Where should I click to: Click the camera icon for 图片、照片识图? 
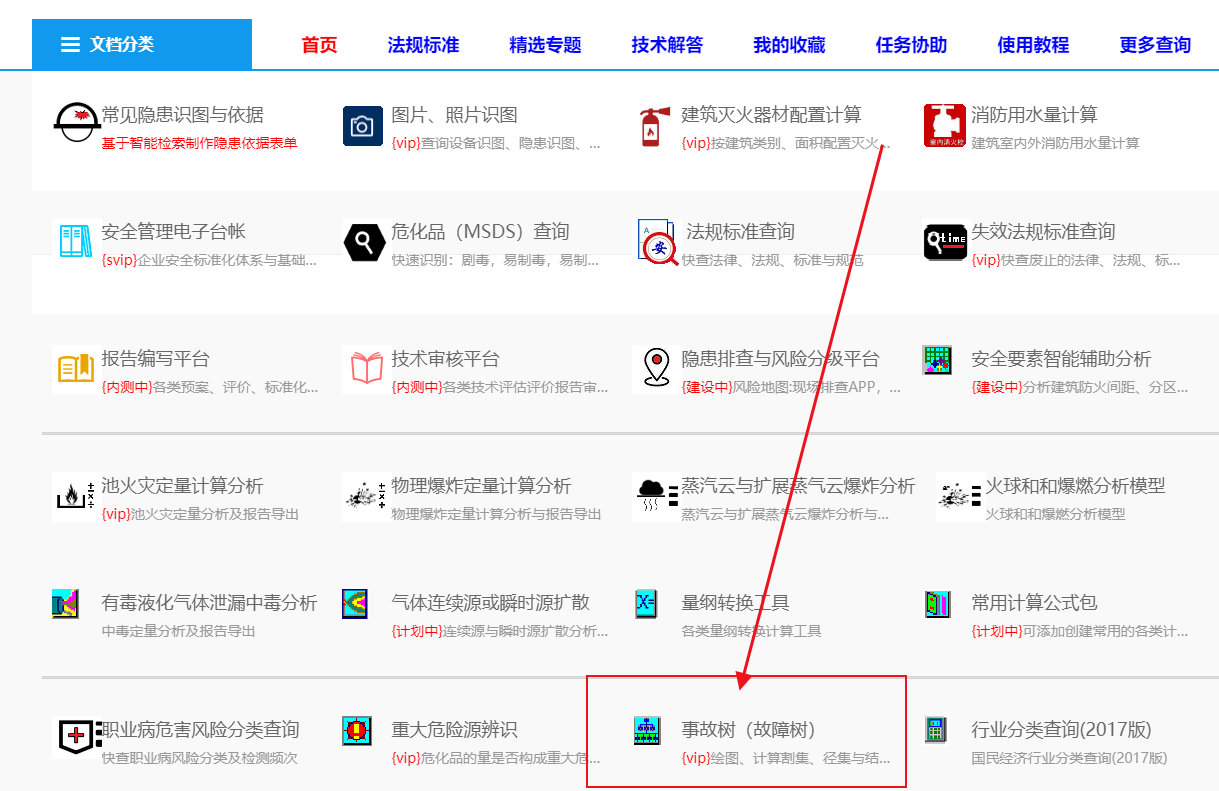coord(363,126)
